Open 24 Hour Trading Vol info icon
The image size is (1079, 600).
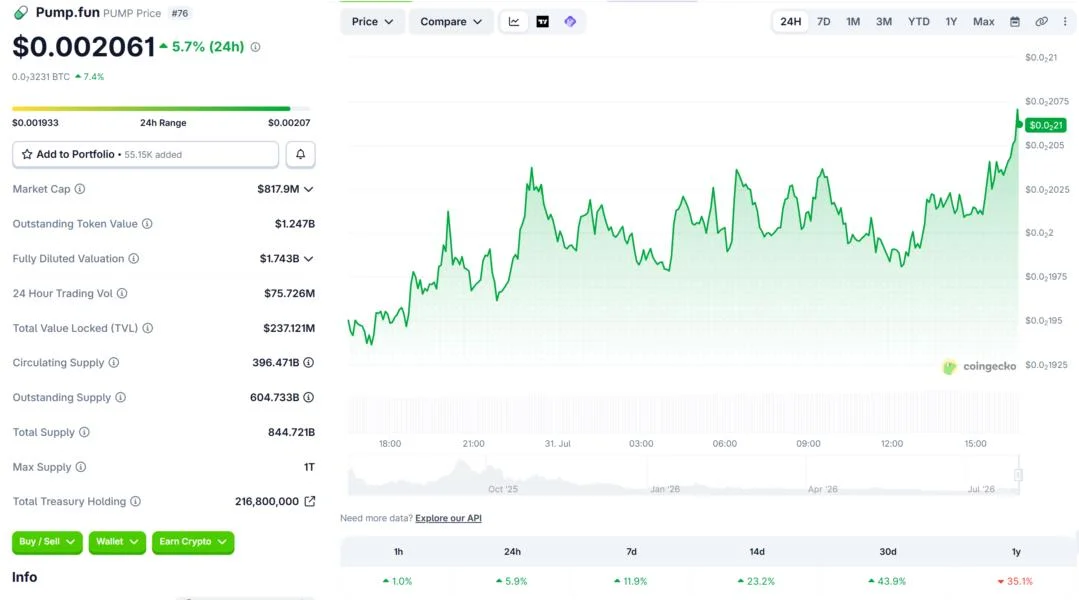(x=122, y=293)
